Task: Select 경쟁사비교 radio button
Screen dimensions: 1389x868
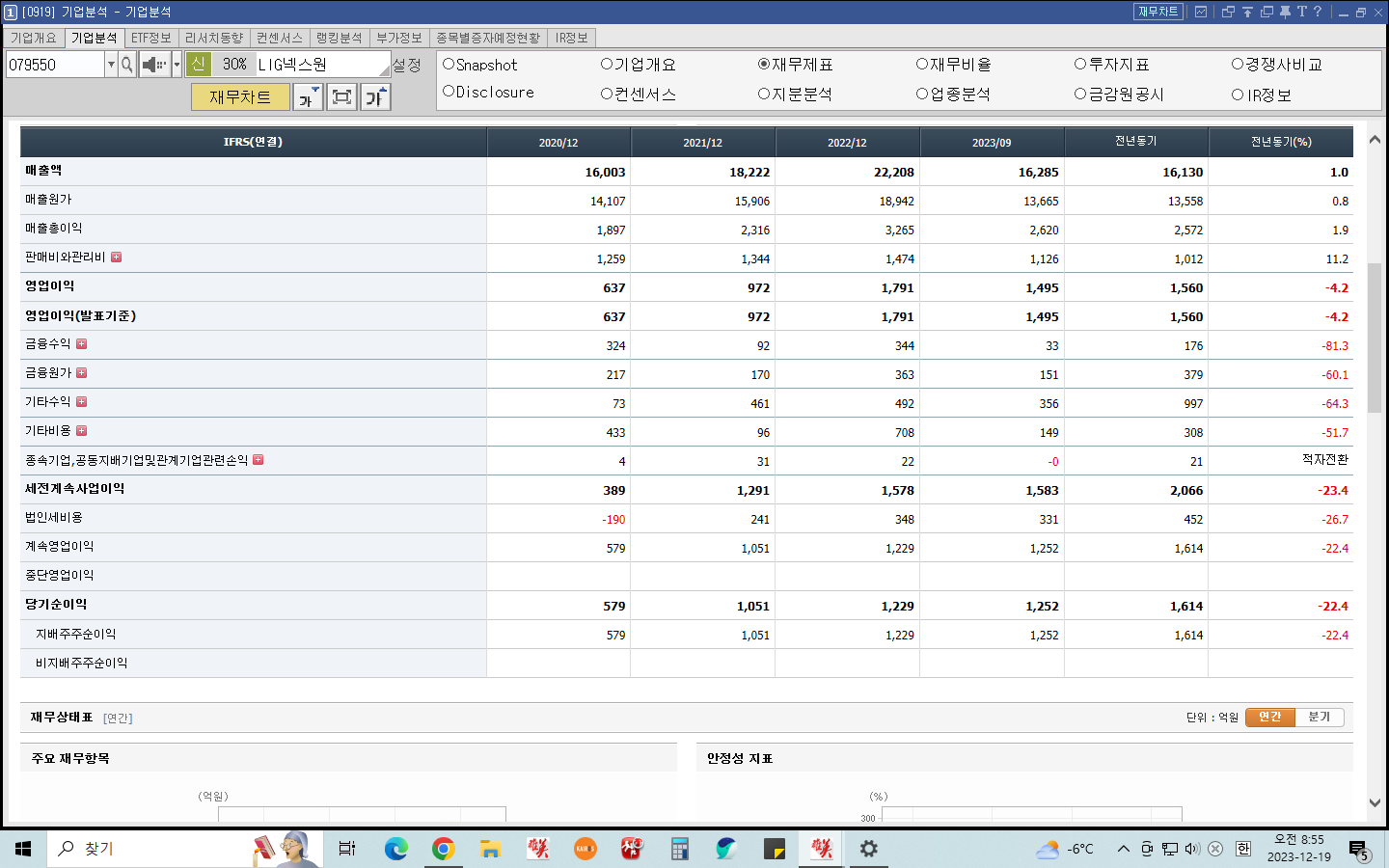Action: pyautogui.click(x=1238, y=65)
